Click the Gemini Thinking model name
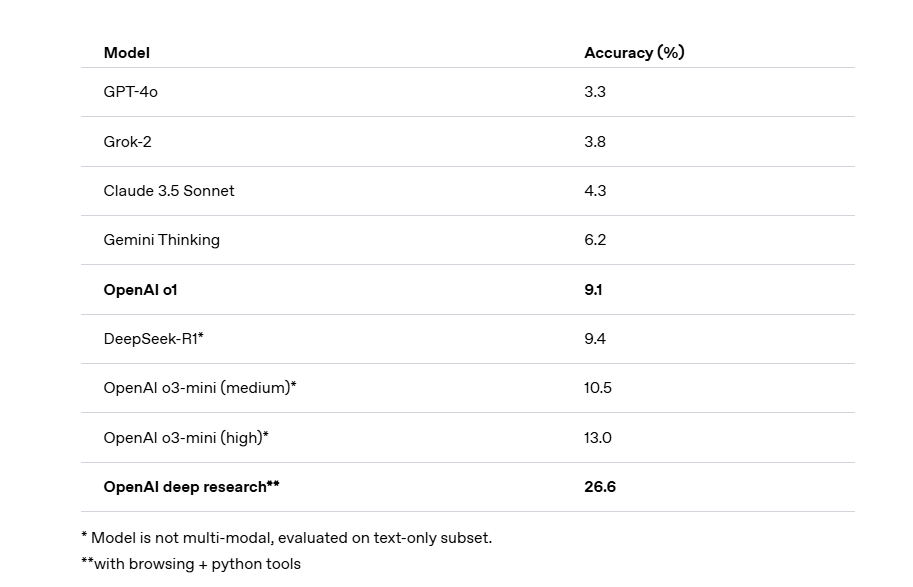The width and height of the screenshot is (913, 587). [x=162, y=239]
